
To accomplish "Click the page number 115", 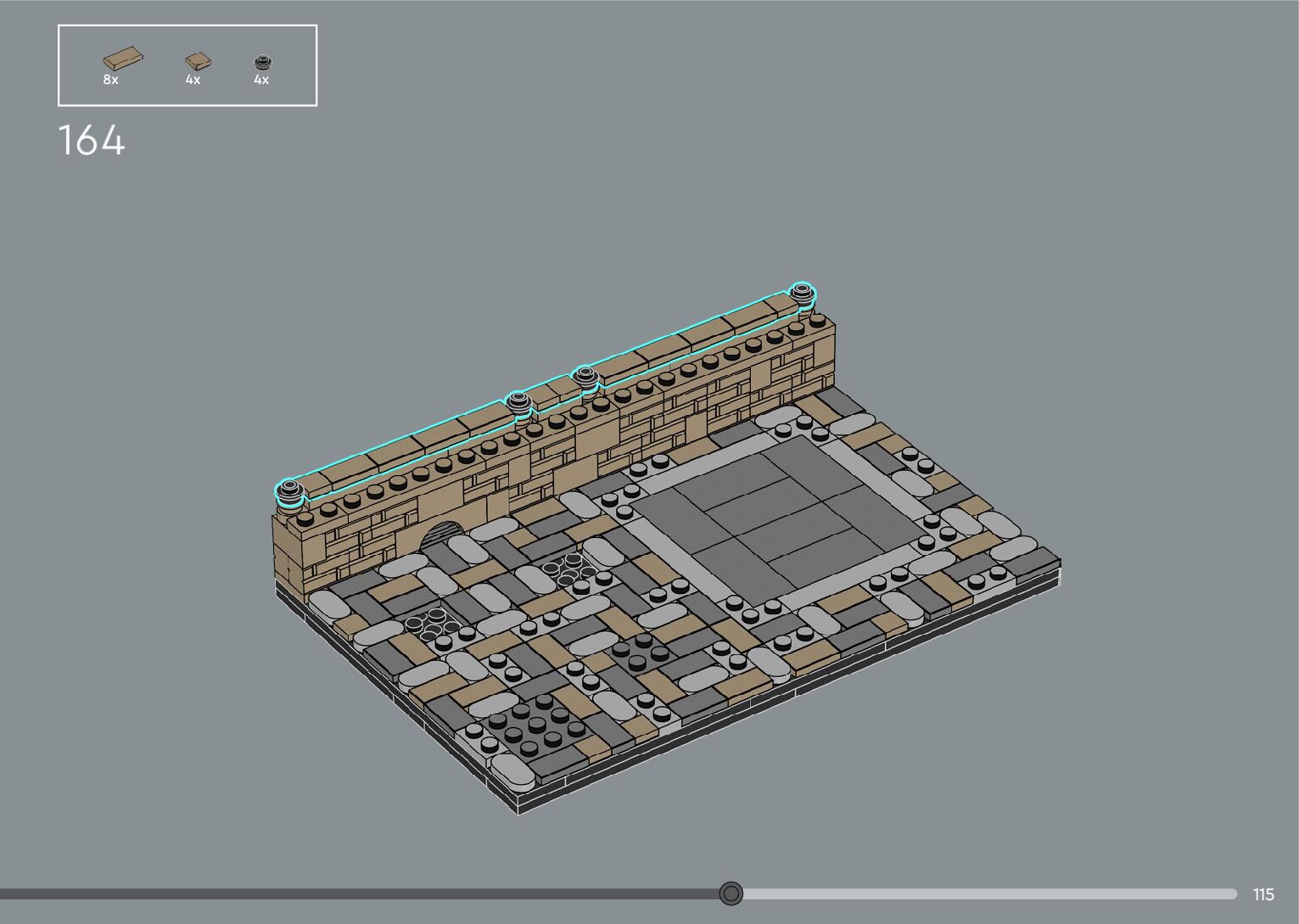I will (x=1263, y=894).
